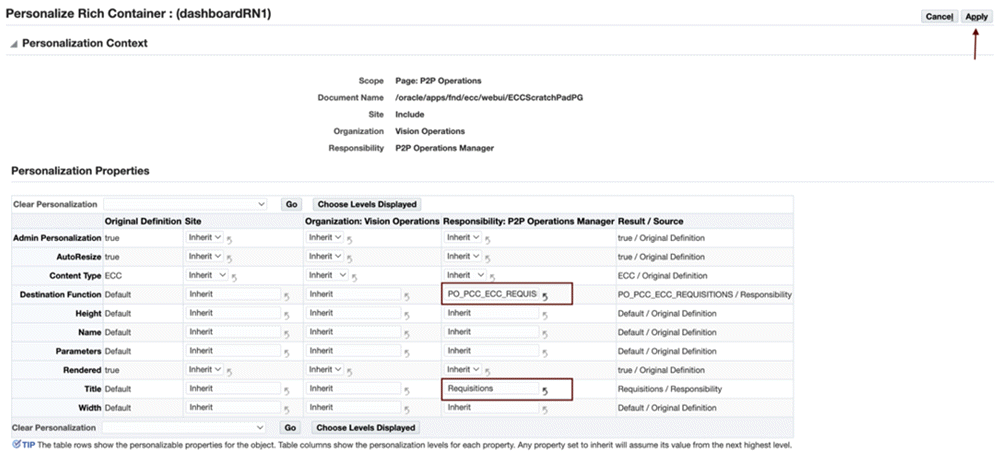Image resolution: width=1000 pixels, height=459 pixels.
Task: Reset Width at Organization level icon
Action: (407, 410)
